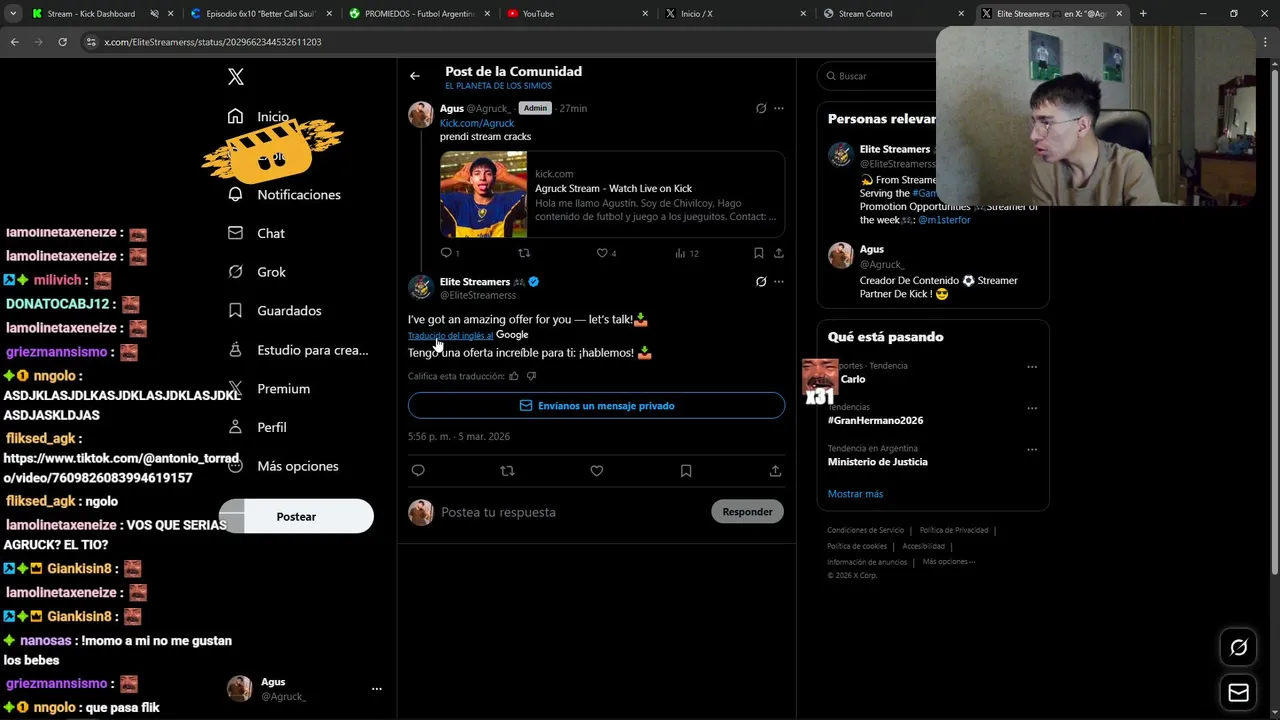Click the browser address bar URL

click(x=213, y=42)
